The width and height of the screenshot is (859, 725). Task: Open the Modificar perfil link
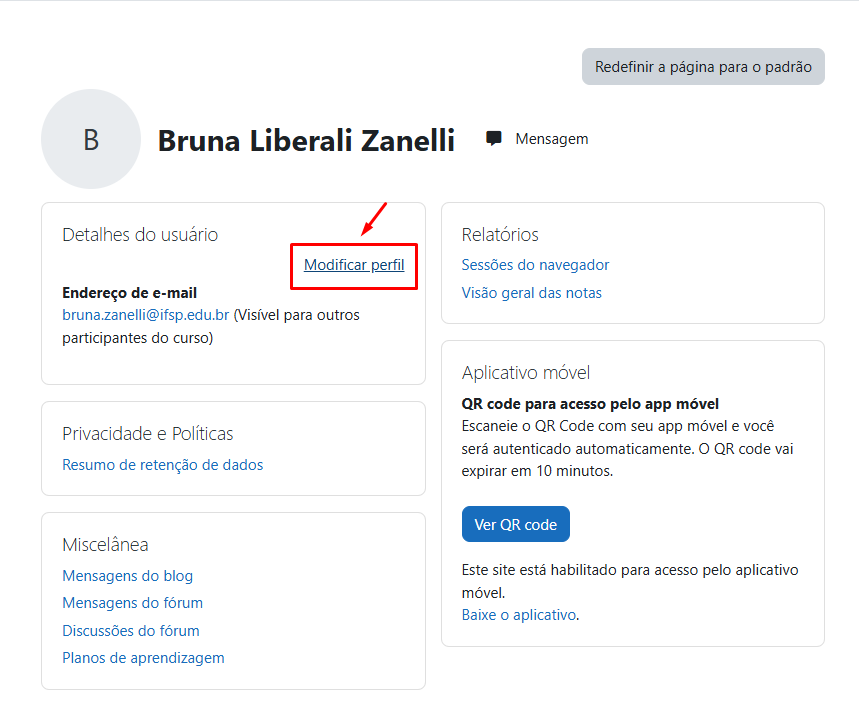(354, 265)
